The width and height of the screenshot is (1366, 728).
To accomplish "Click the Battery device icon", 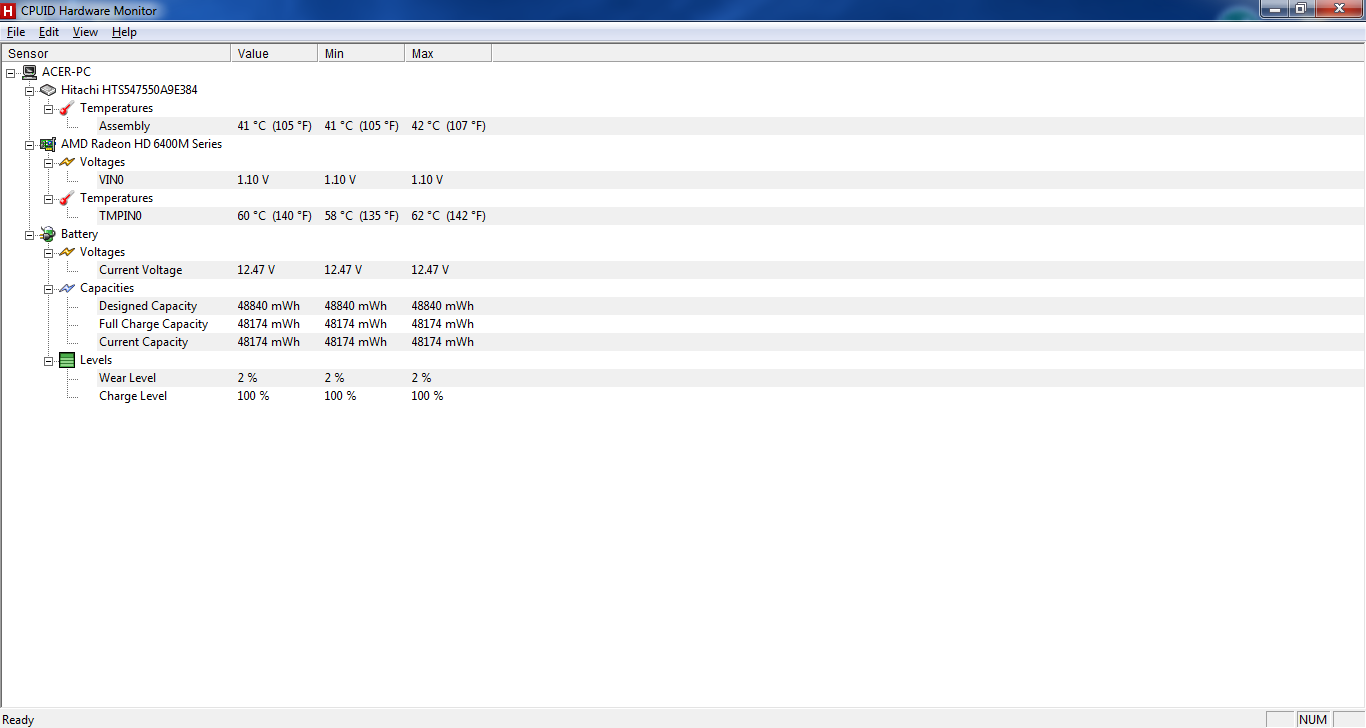I will 48,234.
